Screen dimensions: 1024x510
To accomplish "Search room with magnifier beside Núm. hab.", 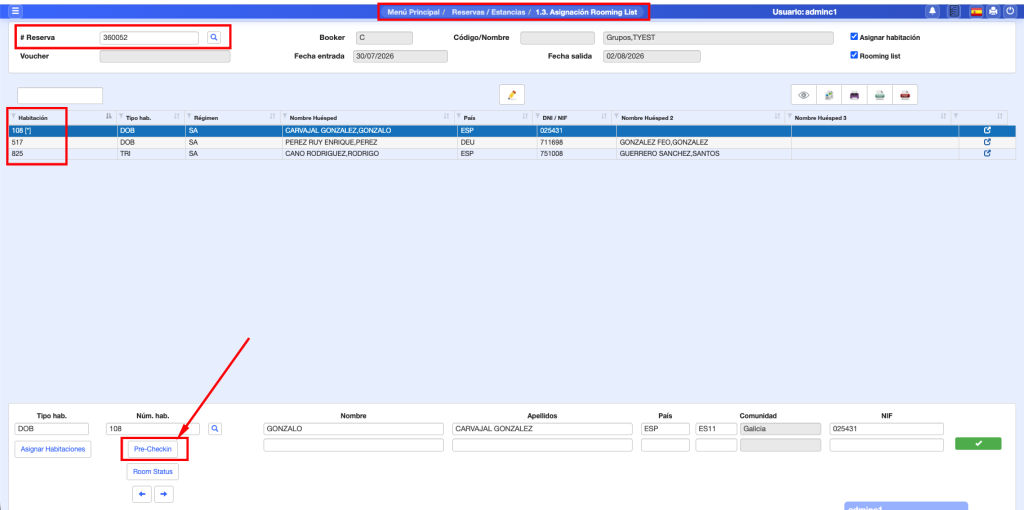I will pyautogui.click(x=216, y=429).
